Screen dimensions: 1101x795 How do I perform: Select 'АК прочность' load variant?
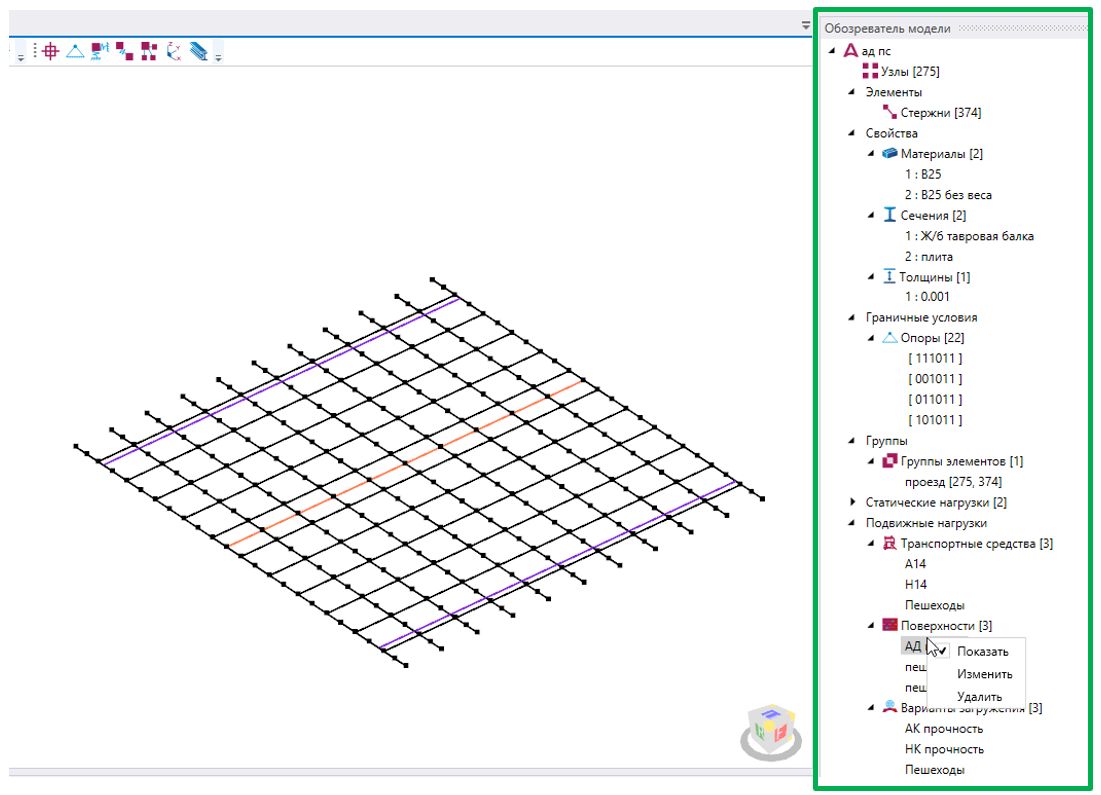click(944, 728)
